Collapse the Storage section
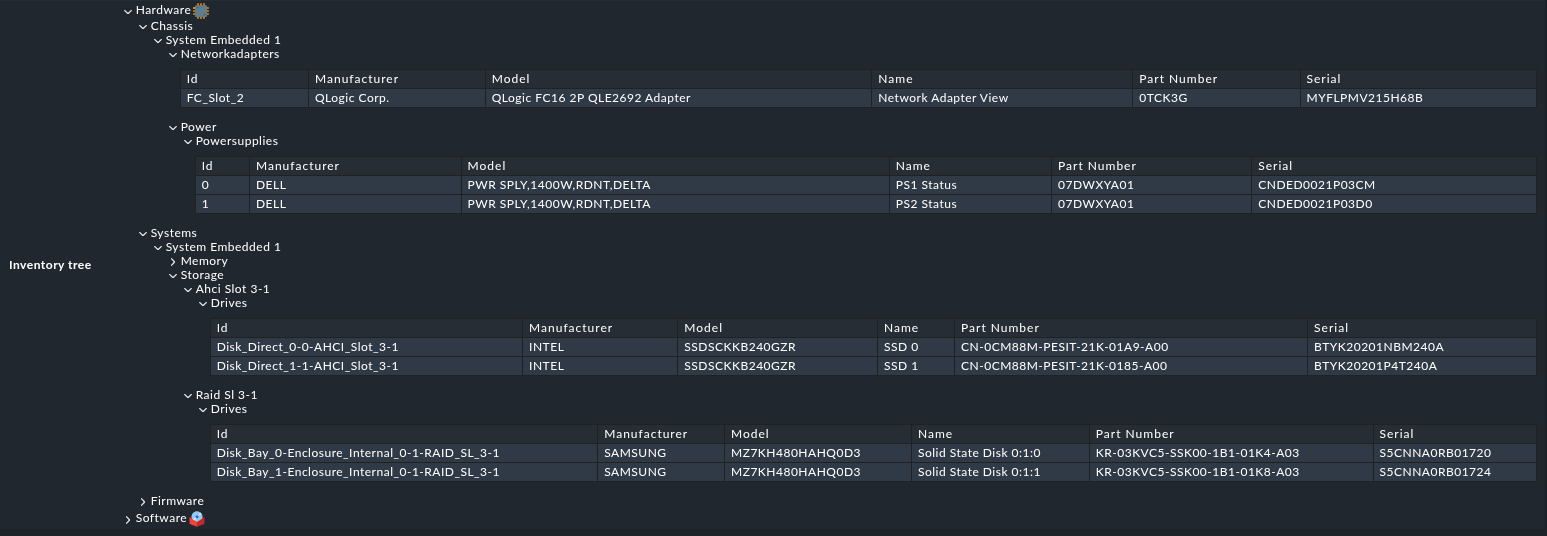 coord(173,276)
